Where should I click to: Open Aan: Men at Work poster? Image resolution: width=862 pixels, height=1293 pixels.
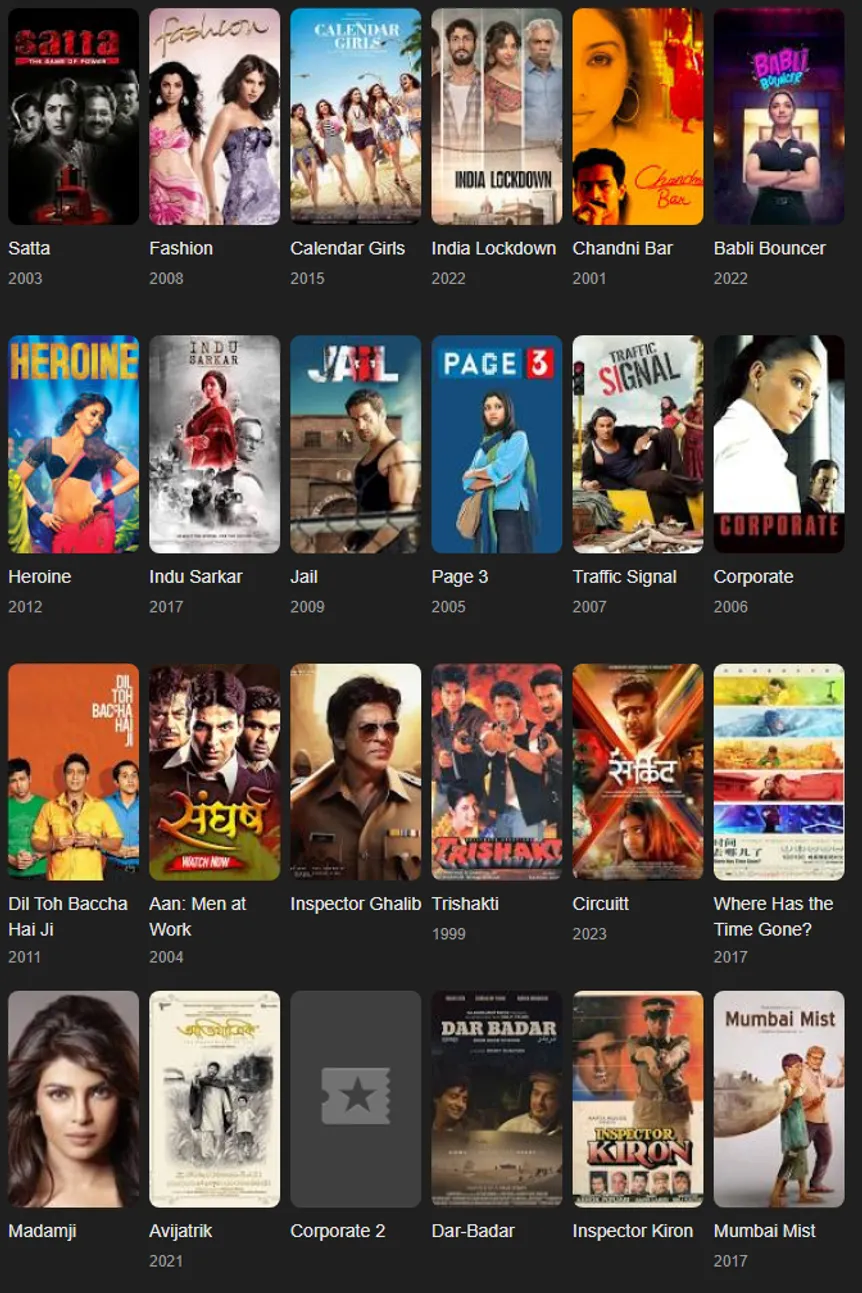coord(215,772)
